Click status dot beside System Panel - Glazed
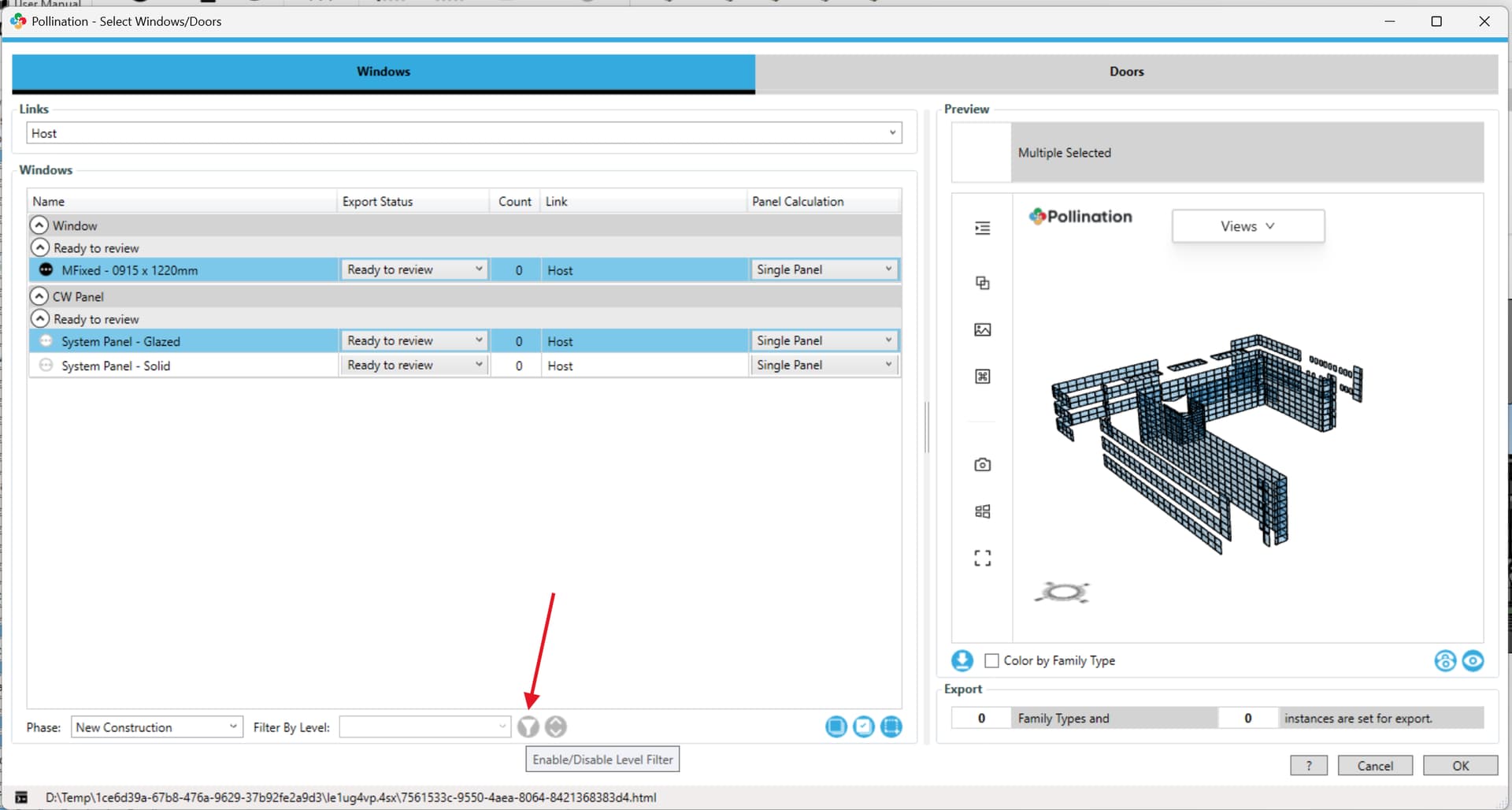The height and width of the screenshot is (810, 1512). point(46,340)
